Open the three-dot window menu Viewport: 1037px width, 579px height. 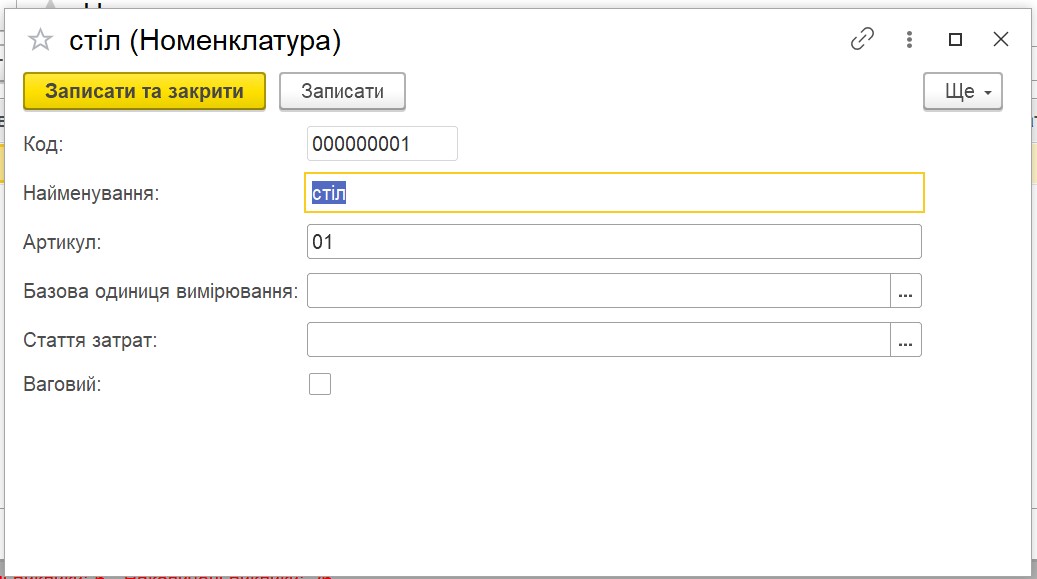(x=909, y=40)
